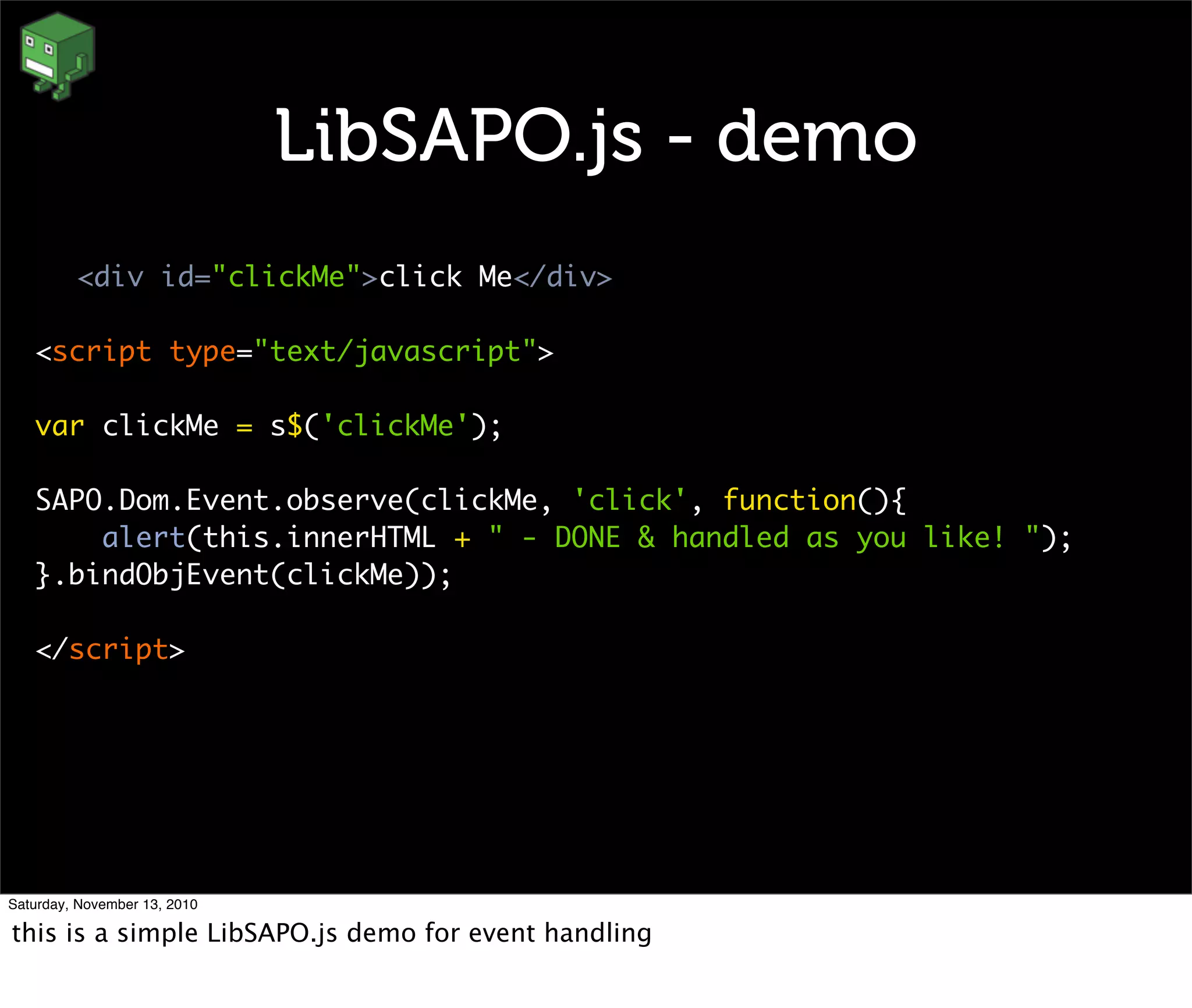Click the slide title LibSAPO.js - demo
This screenshot has width=1192, height=1008.
pos(595,137)
